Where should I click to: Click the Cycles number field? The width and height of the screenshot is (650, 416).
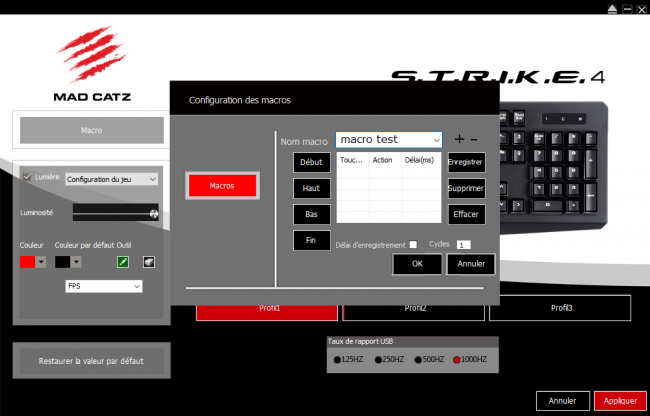point(463,245)
